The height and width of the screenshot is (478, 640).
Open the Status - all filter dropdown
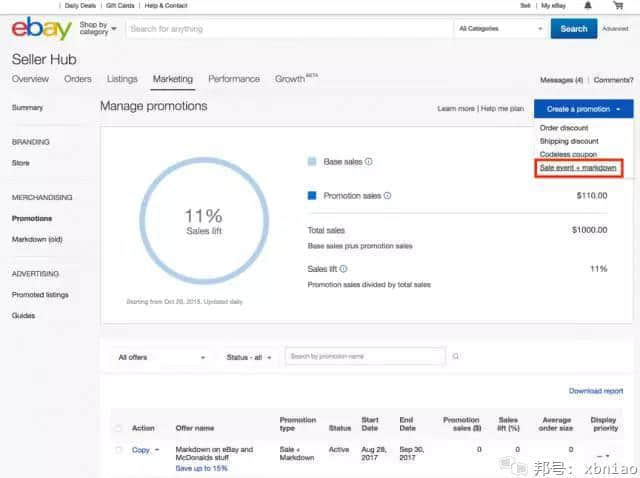click(x=248, y=357)
